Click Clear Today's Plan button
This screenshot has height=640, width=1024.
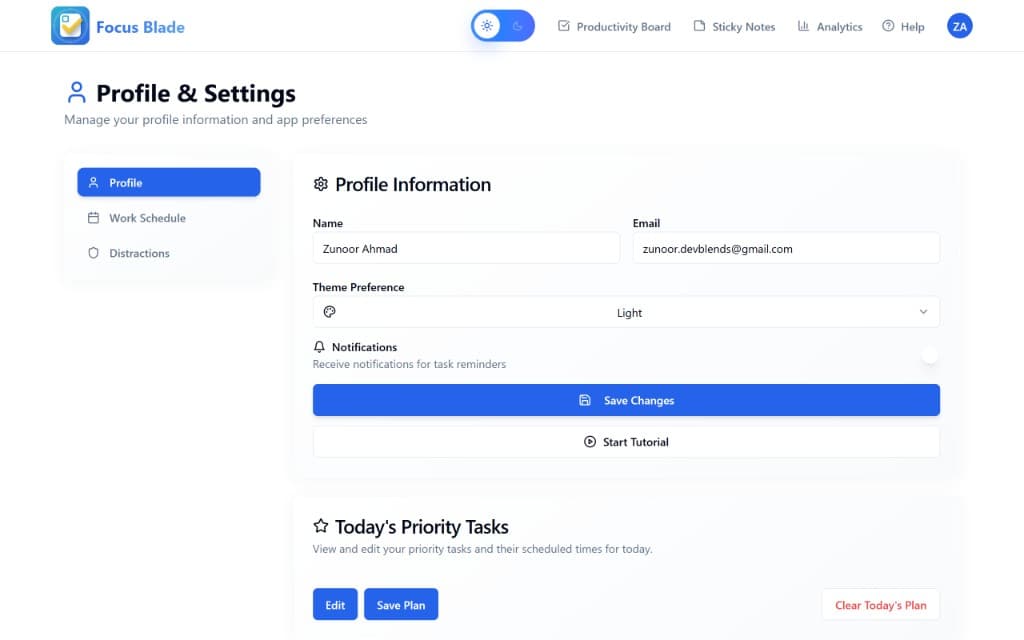click(880, 605)
